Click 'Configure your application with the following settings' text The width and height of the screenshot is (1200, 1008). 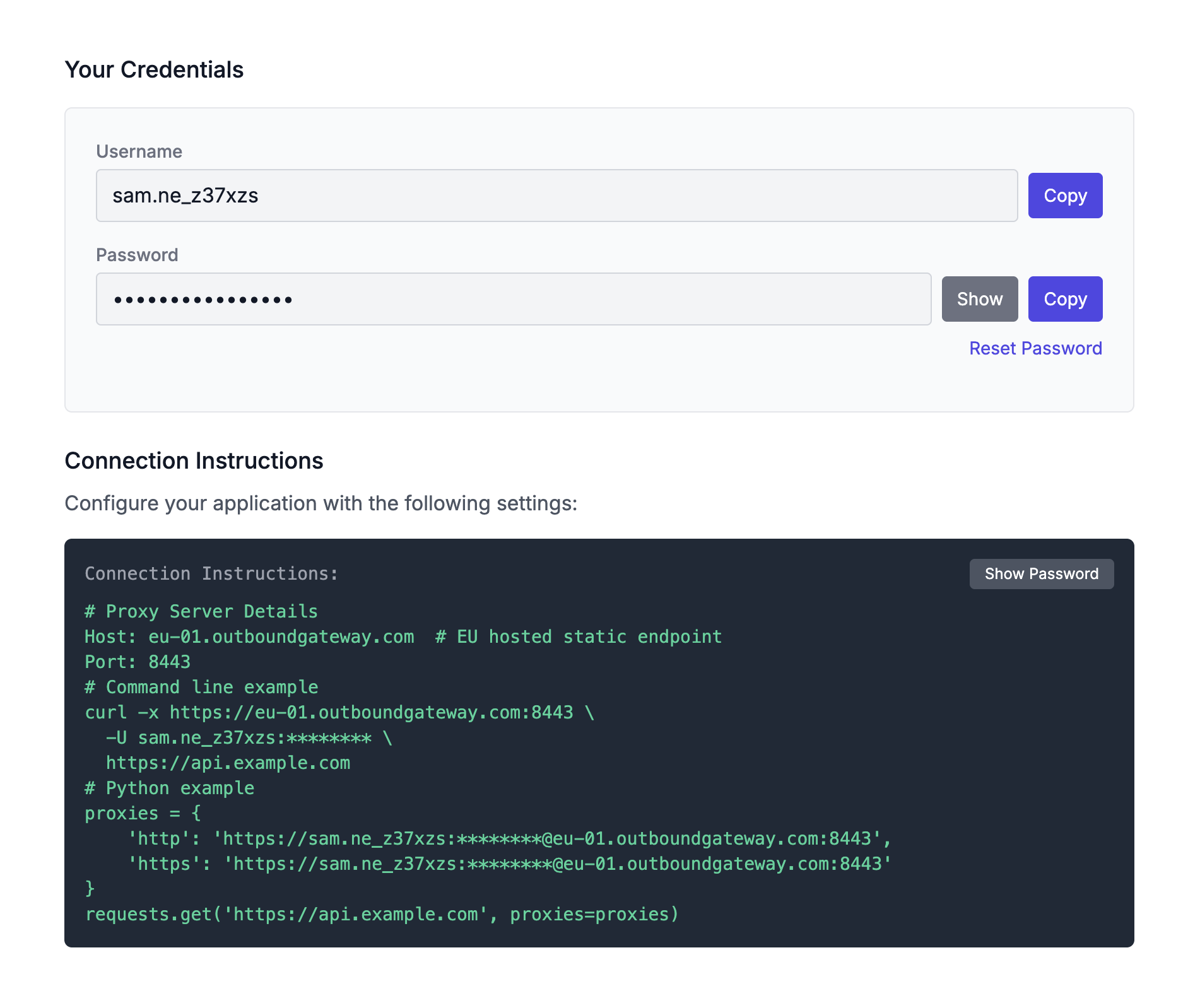(321, 503)
